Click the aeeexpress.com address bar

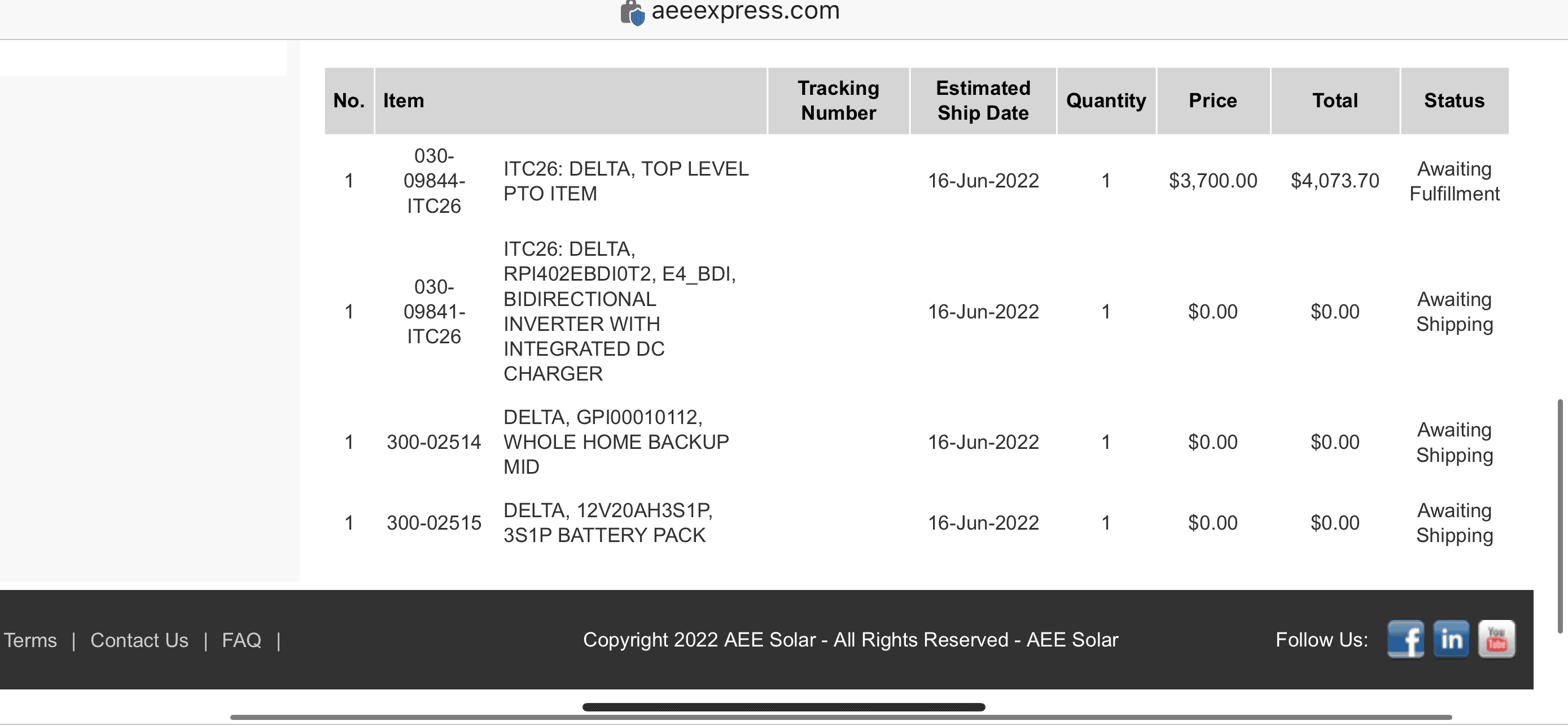pos(745,11)
